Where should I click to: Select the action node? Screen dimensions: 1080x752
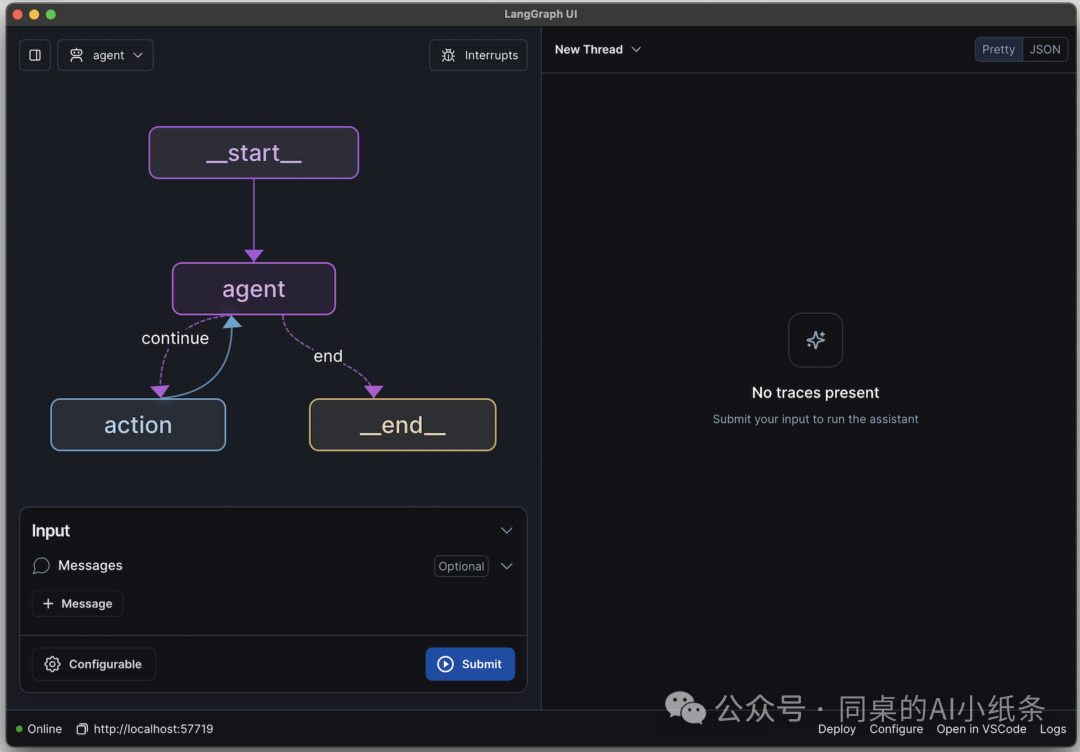[x=138, y=425]
